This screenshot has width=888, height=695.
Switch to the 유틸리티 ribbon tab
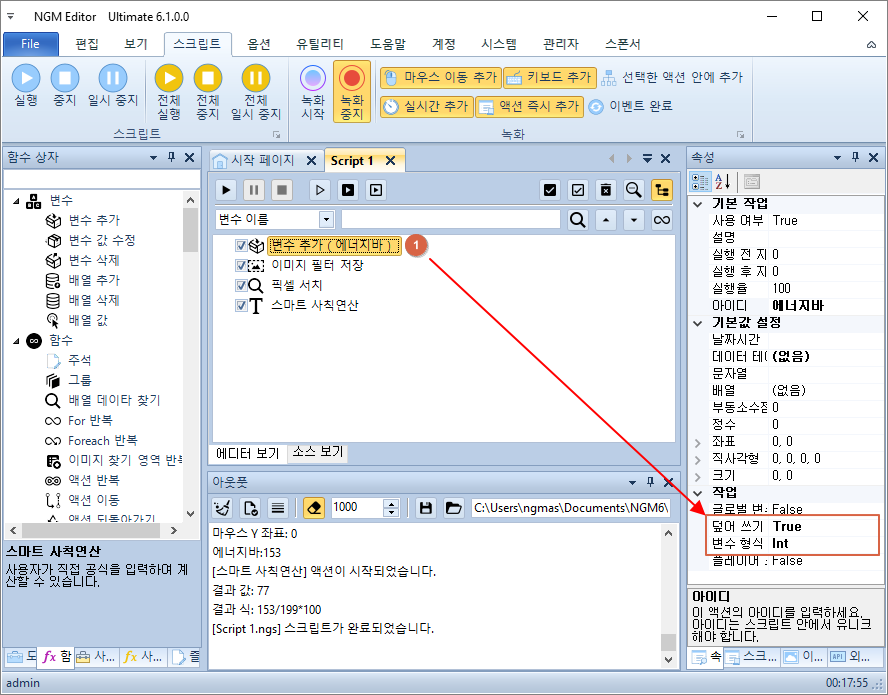coord(319,44)
